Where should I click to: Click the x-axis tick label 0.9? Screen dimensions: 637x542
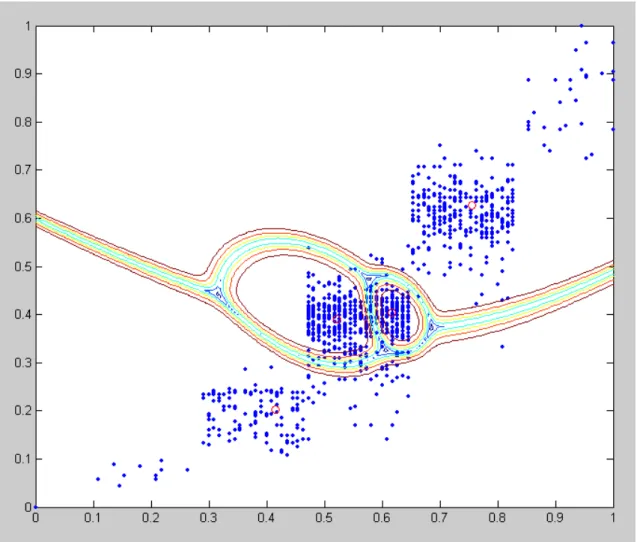tap(555, 518)
